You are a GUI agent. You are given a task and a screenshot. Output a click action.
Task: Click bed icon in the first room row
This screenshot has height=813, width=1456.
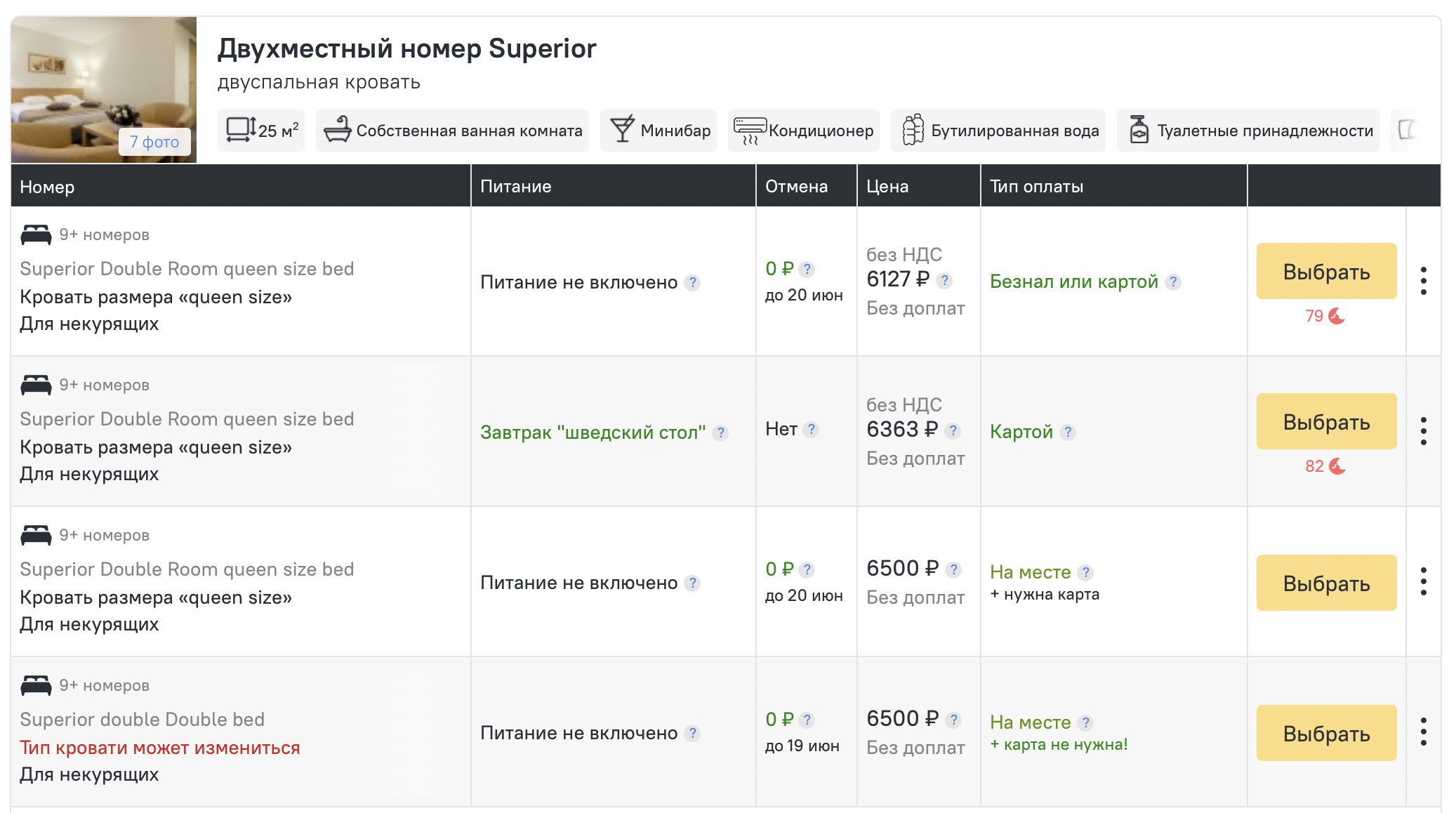[36, 234]
